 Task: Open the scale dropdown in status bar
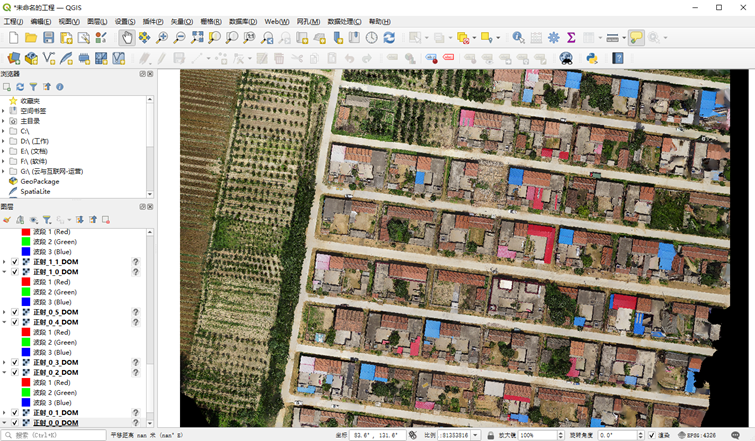click(x=475, y=435)
